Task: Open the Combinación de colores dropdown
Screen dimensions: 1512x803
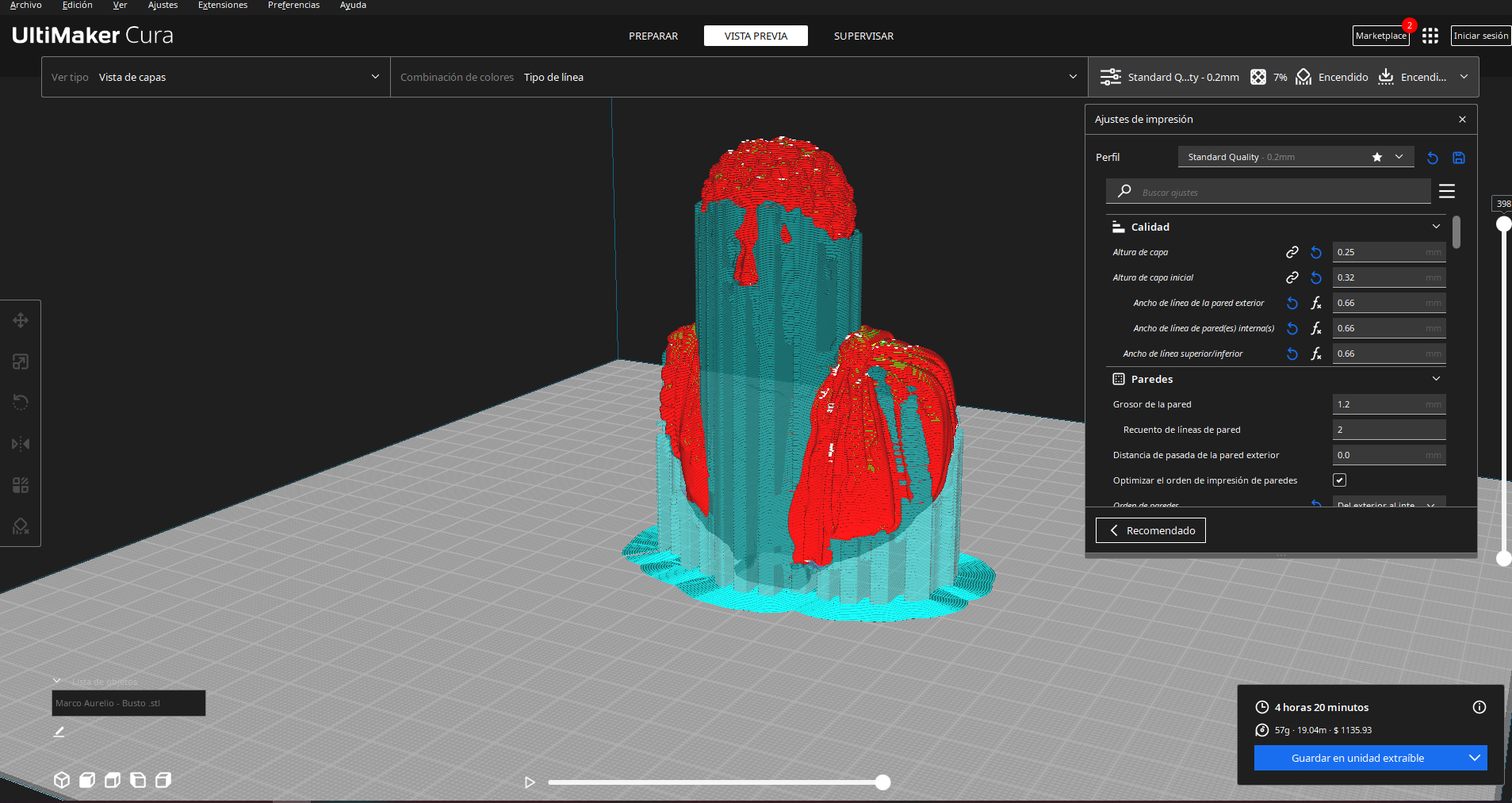Action: (739, 77)
